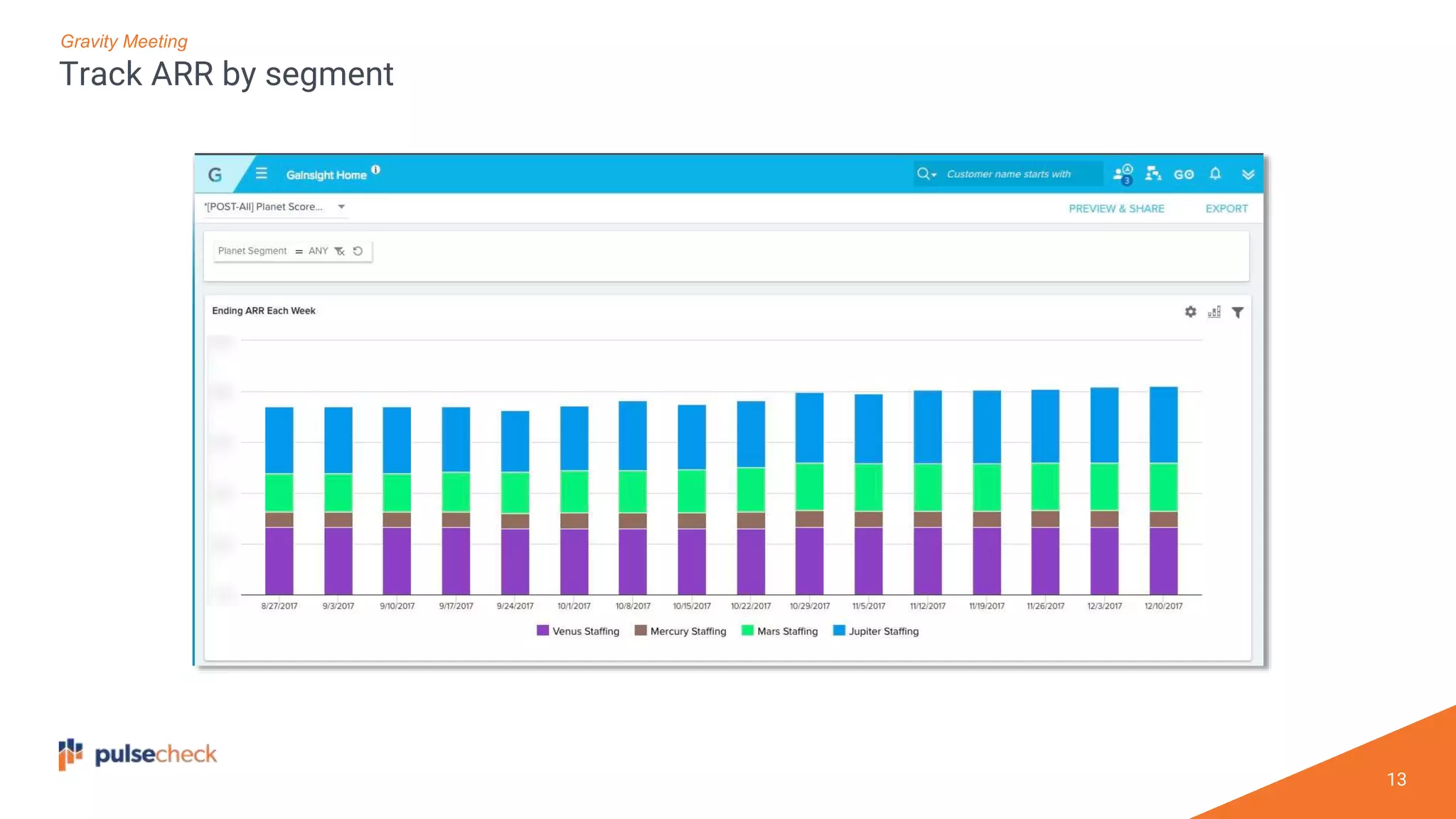Open the hamburger navigation menu
Image resolution: width=1456 pixels, height=819 pixels.
pyautogui.click(x=262, y=173)
